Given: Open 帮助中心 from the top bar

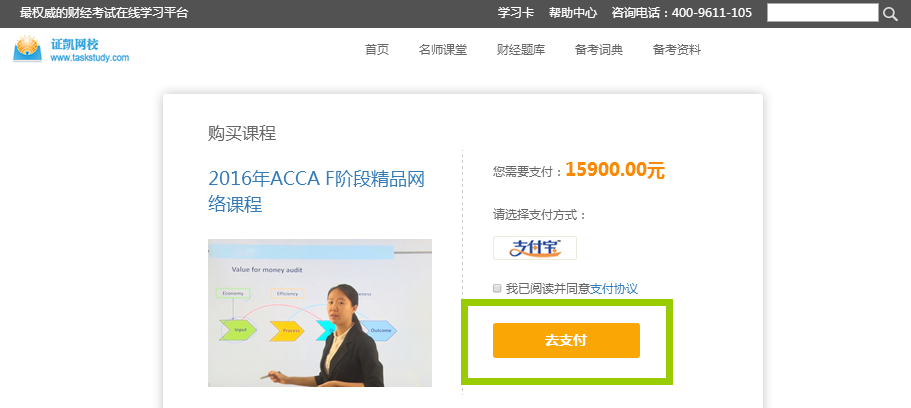Looking at the screenshot, I should point(573,13).
